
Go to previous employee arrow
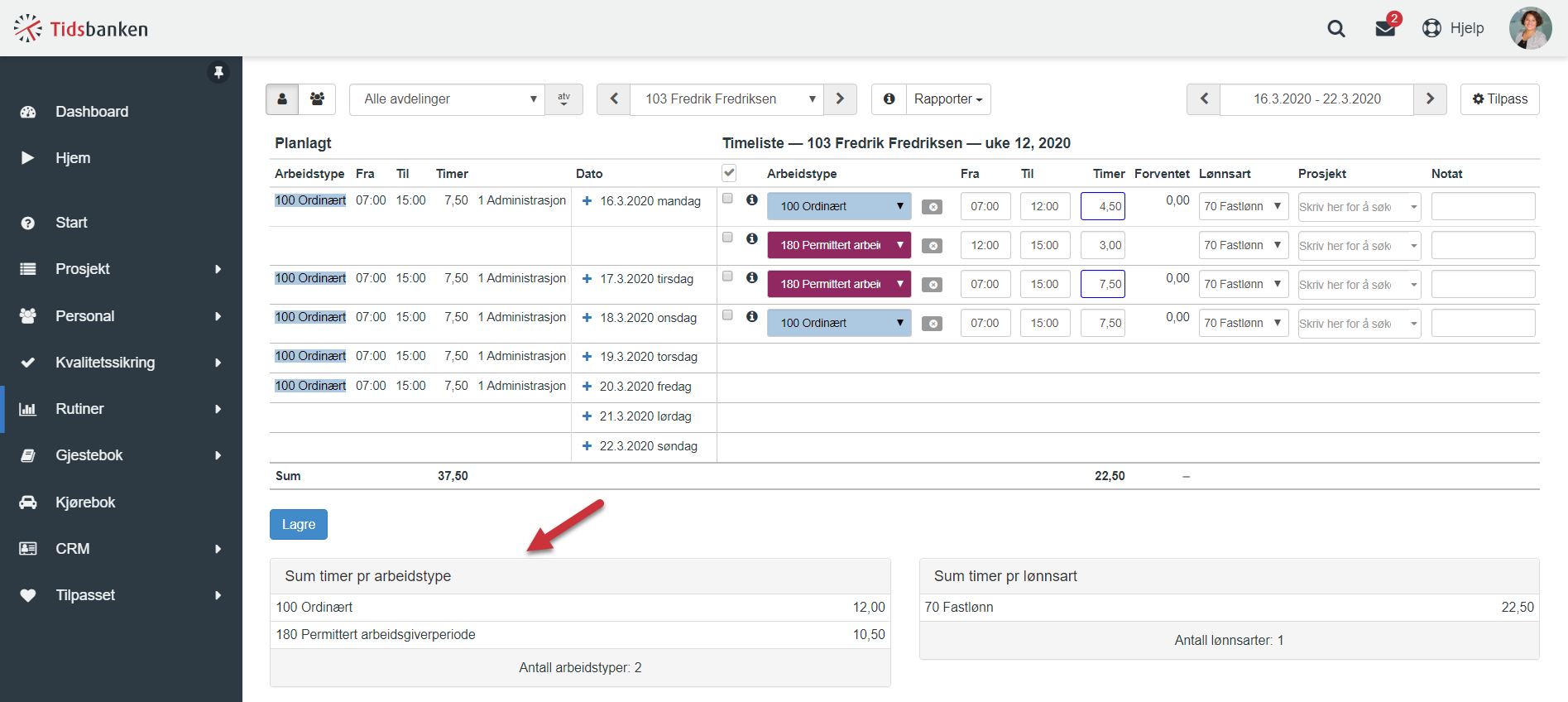pos(614,99)
